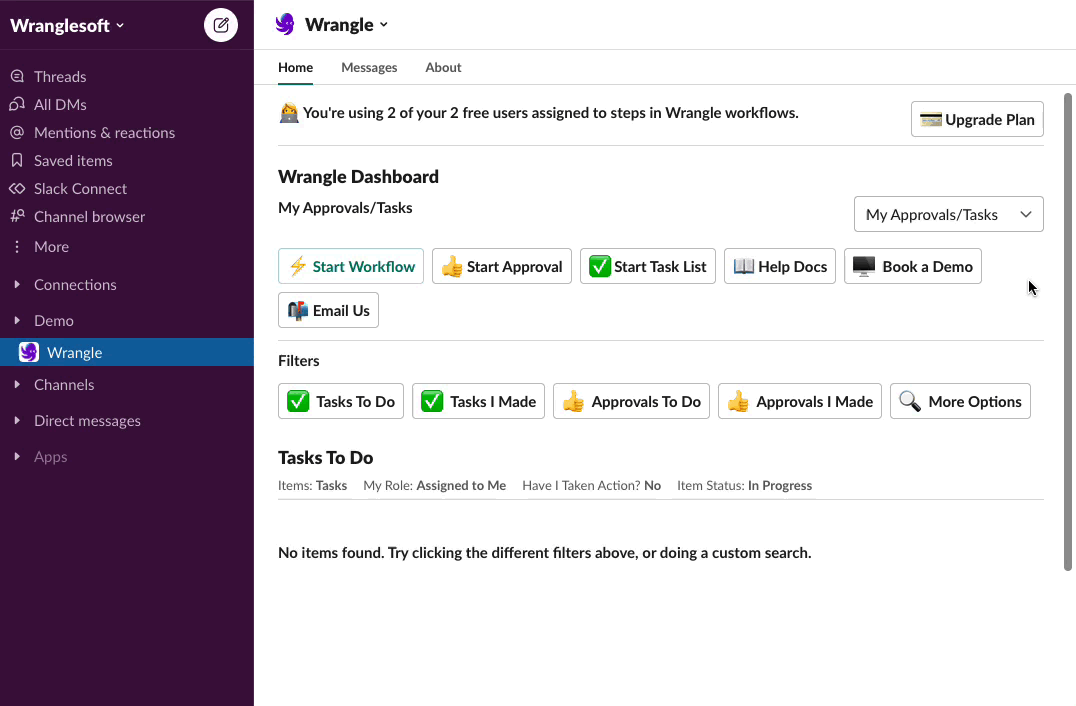Switch to the About tab
This screenshot has height=706, width=1076.
(443, 67)
